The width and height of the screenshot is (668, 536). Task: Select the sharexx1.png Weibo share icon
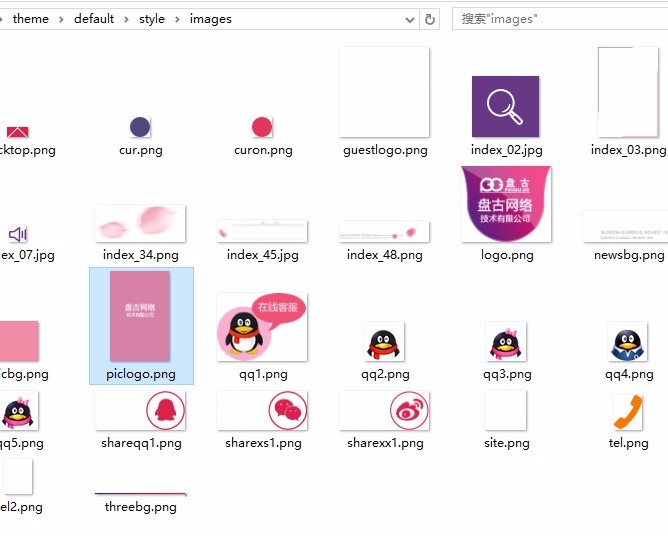point(384,411)
